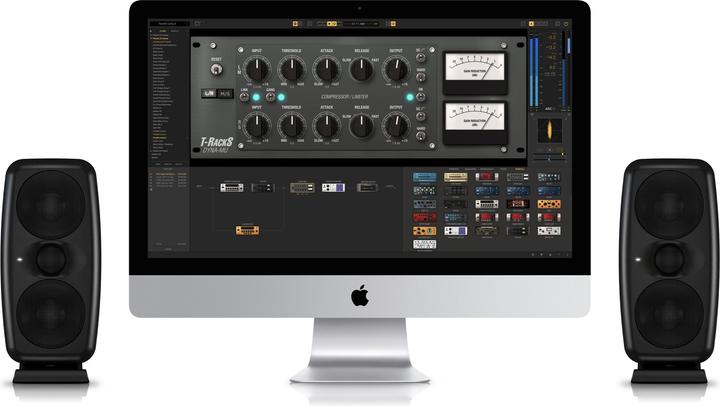
Task: Pick the solid red module starting browser's fourth row
Action: pyautogui.click(x=425, y=217)
